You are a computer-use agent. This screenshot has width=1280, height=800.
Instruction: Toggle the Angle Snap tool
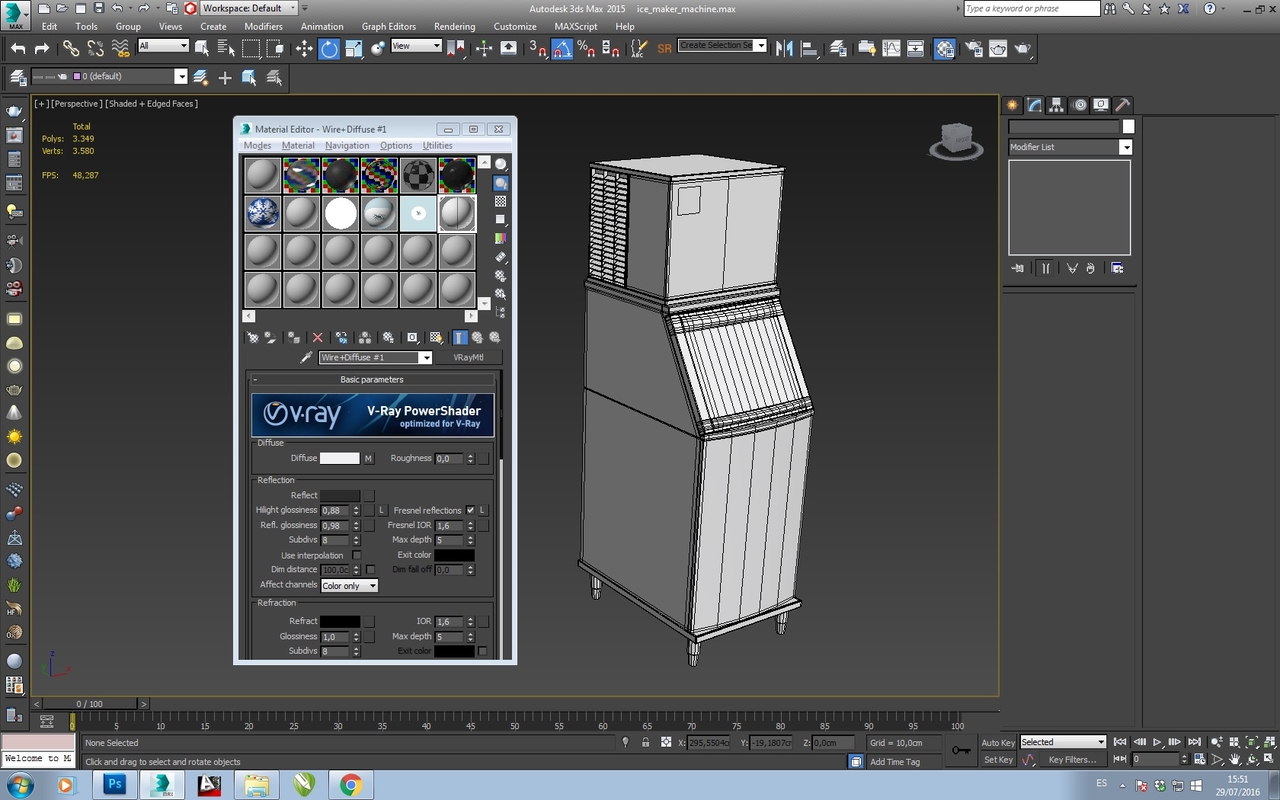pos(562,48)
